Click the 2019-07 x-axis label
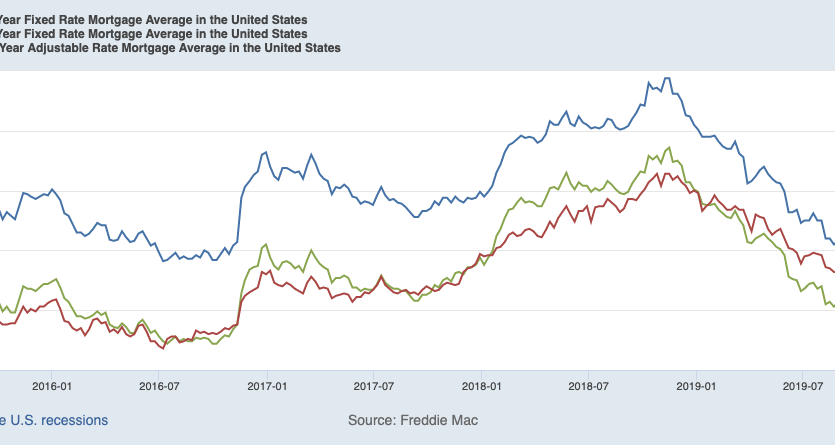Image resolution: width=835 pixels, height=445 pixels. click(802, 385)
